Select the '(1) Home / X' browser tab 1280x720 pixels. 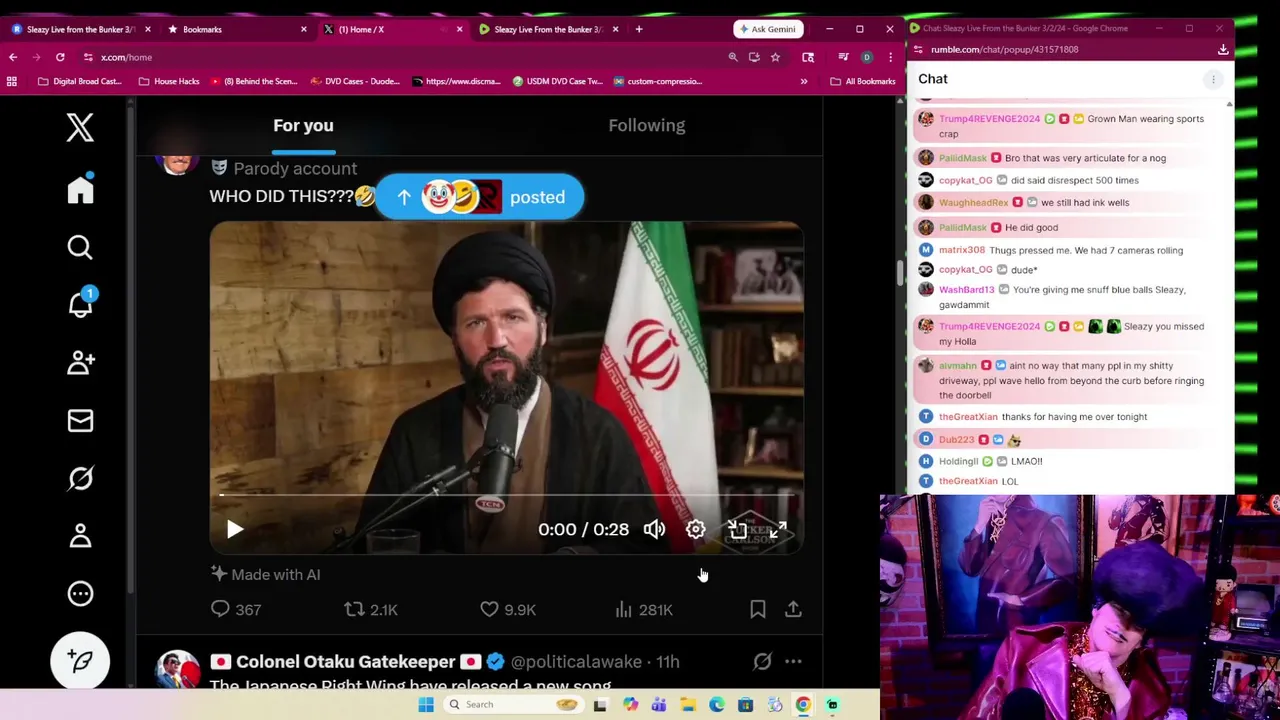[392, 29]
